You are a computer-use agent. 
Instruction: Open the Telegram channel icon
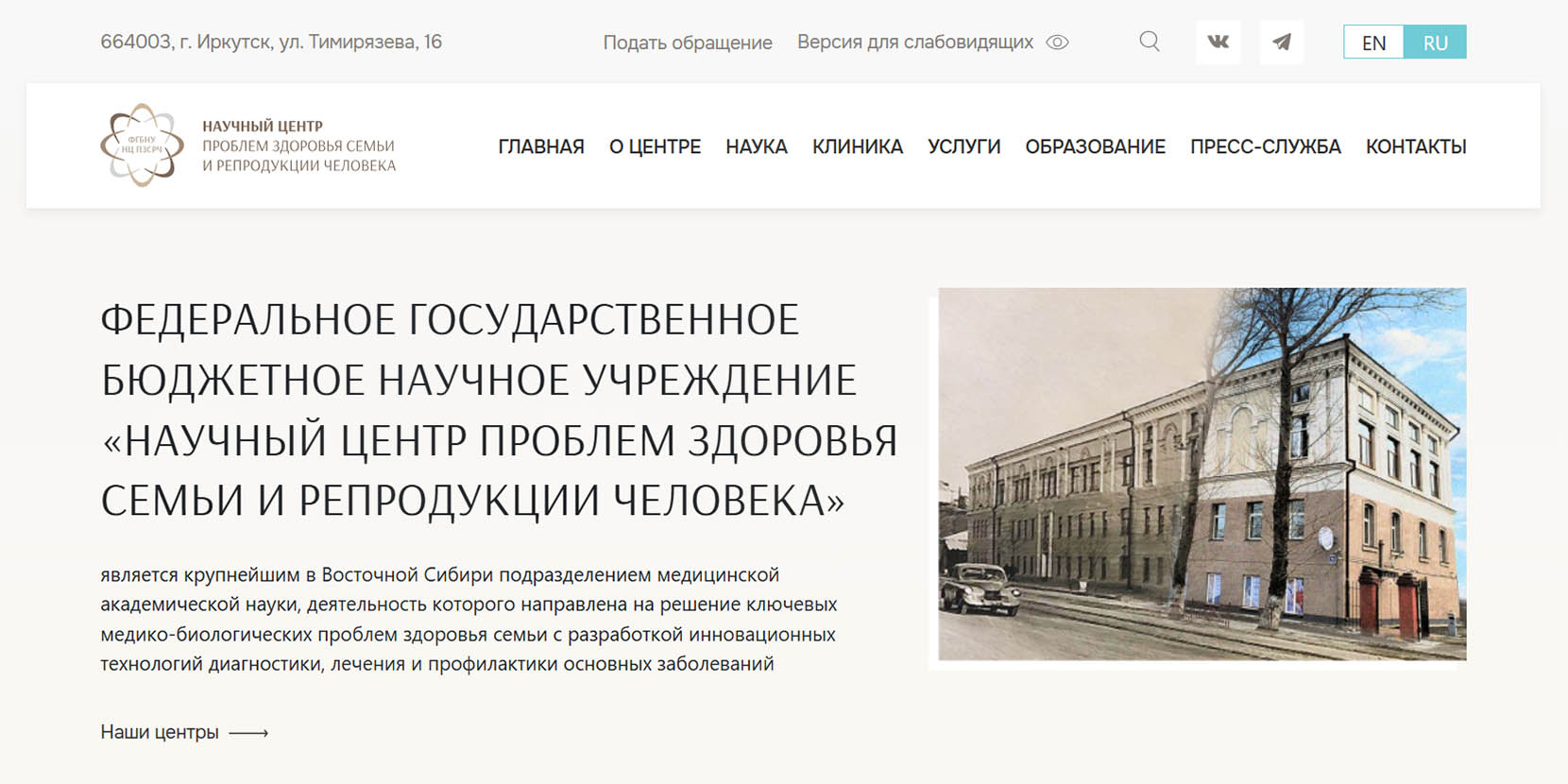[1282, 42]
